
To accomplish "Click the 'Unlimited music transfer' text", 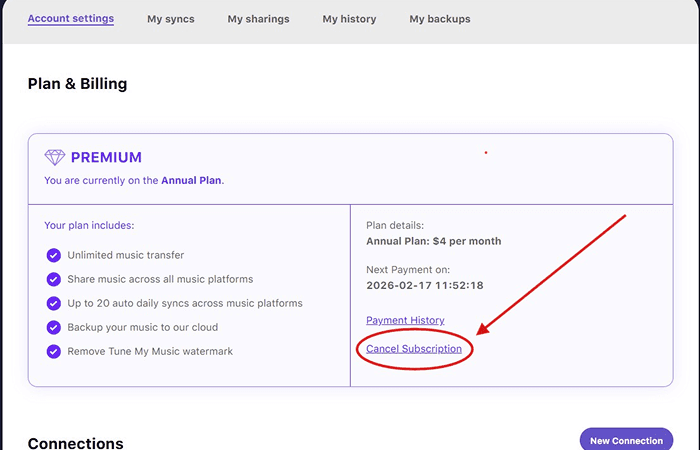I will pyautogui.click(x=125, y=255).
